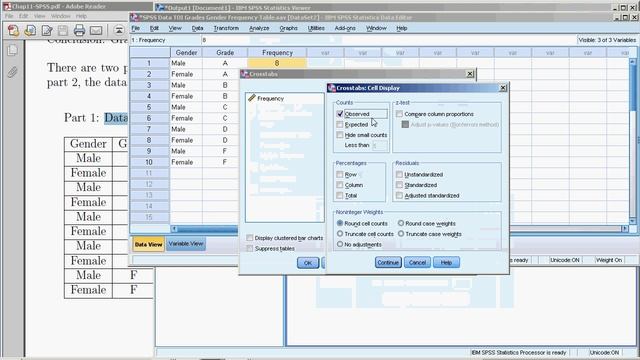
Task: Click the Adobe Reader edit/sign document icon
Action: pyautogui.click(x=47, y=31)
